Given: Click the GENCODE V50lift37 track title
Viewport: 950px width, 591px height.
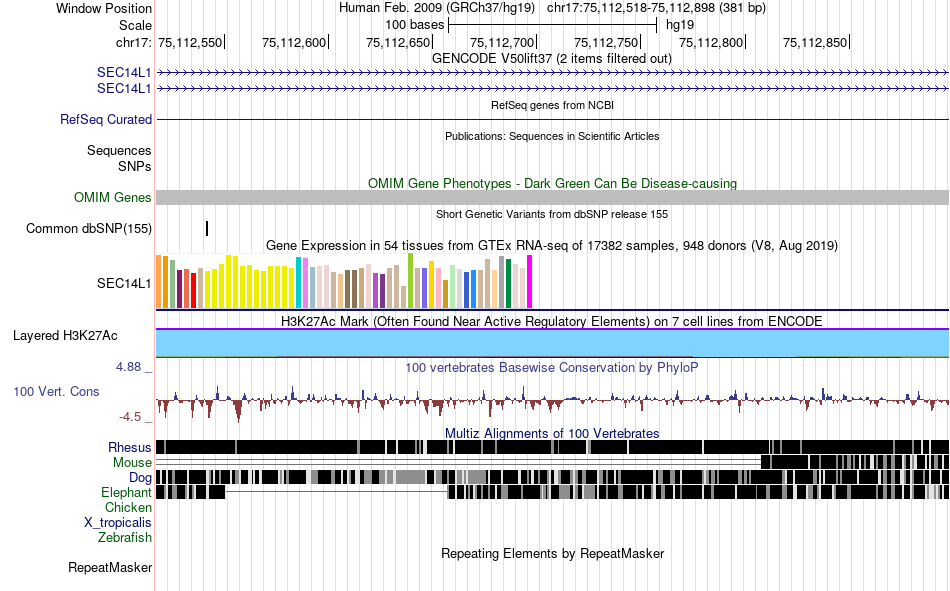Looking at the screenshot, I should (x=552, y=59).
